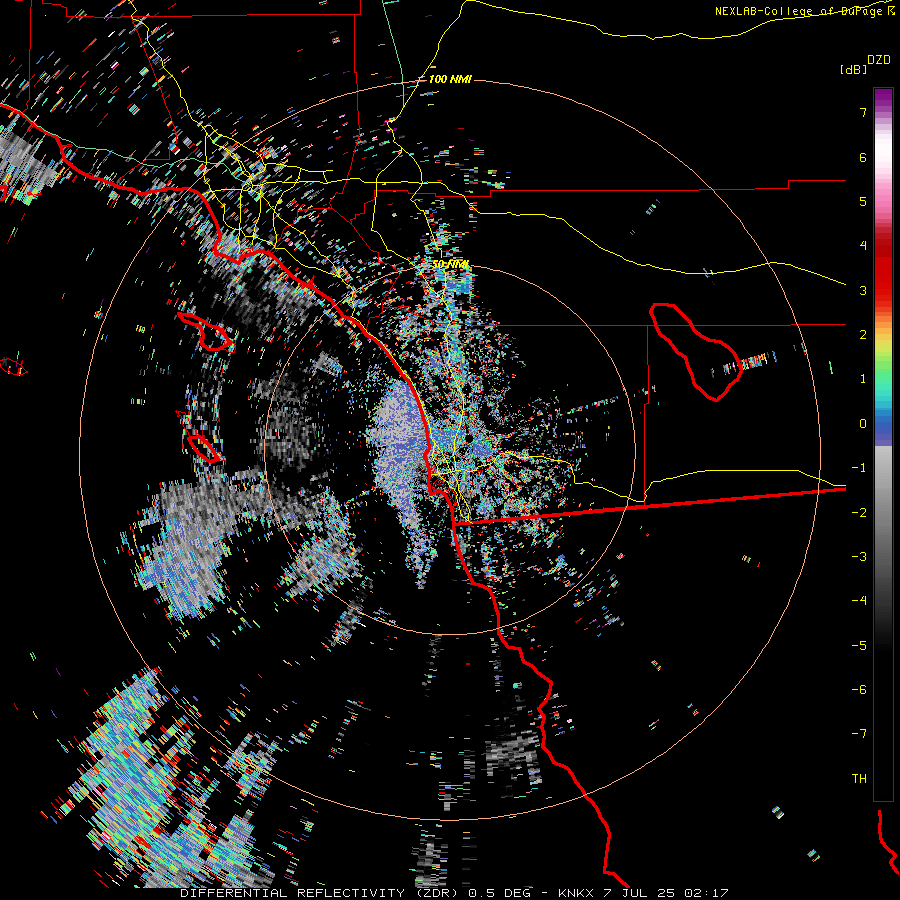Screen dimensions: 900x900
Task: Click the positive 2 scale value
Action: [863, 335]
